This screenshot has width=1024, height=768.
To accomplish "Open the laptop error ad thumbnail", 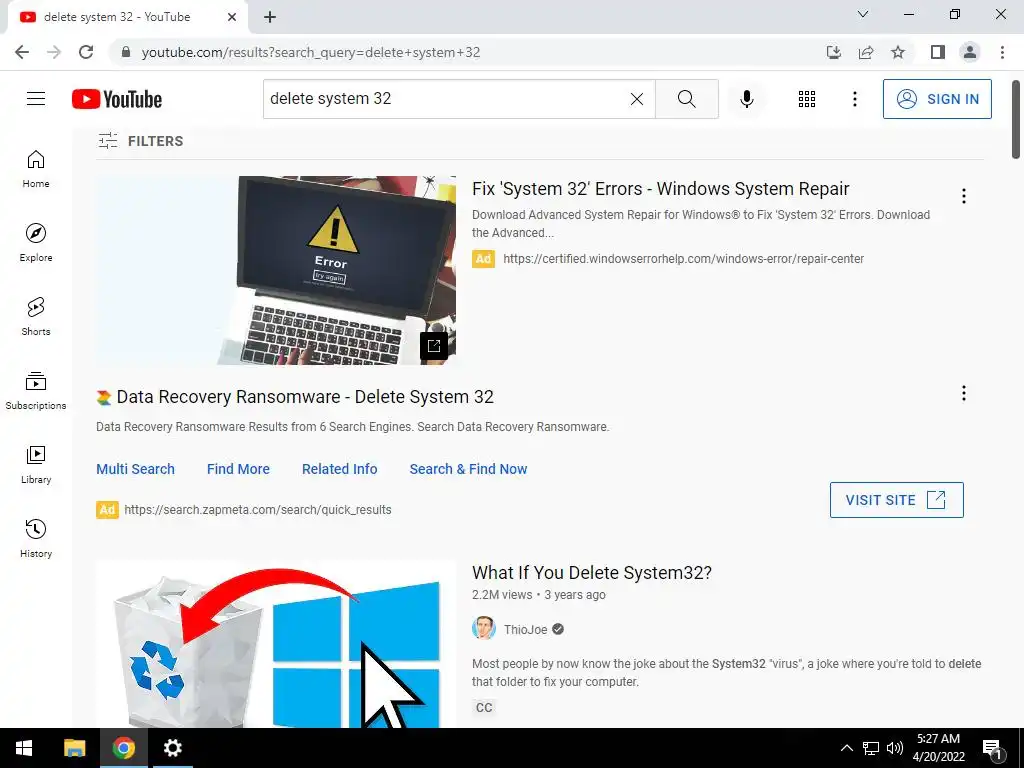I will [x=276, y=270].
